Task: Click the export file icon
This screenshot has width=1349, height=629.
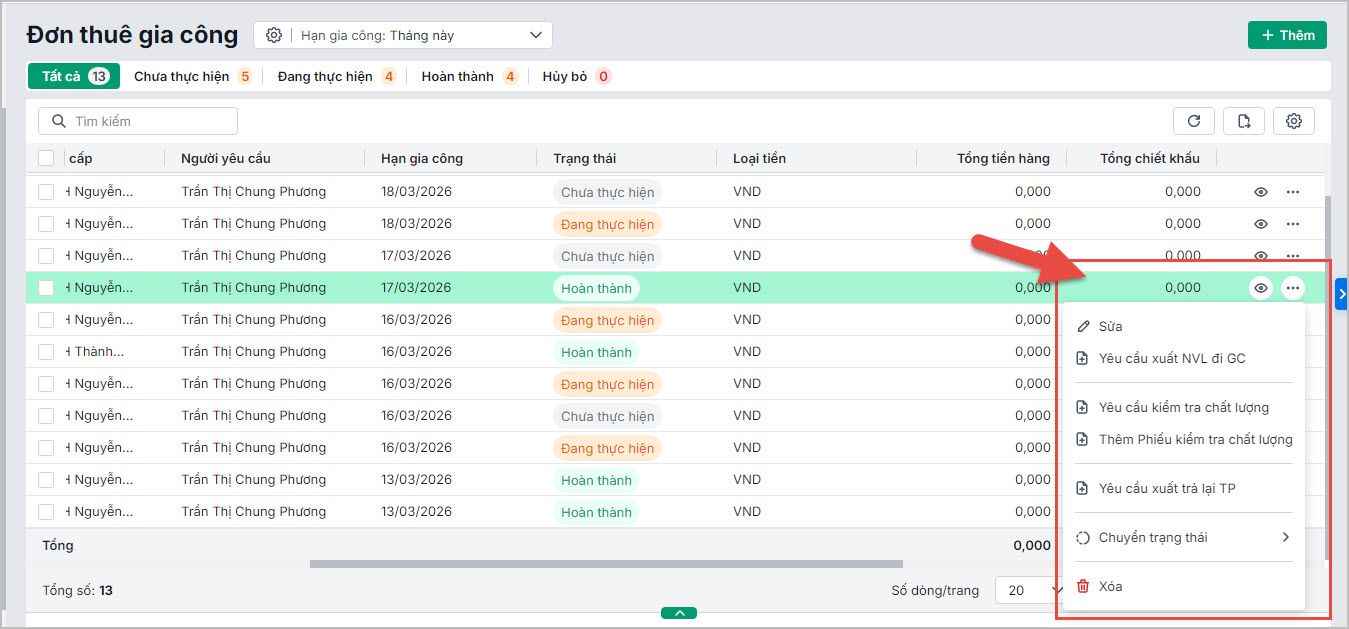Action: point(1243,121)
